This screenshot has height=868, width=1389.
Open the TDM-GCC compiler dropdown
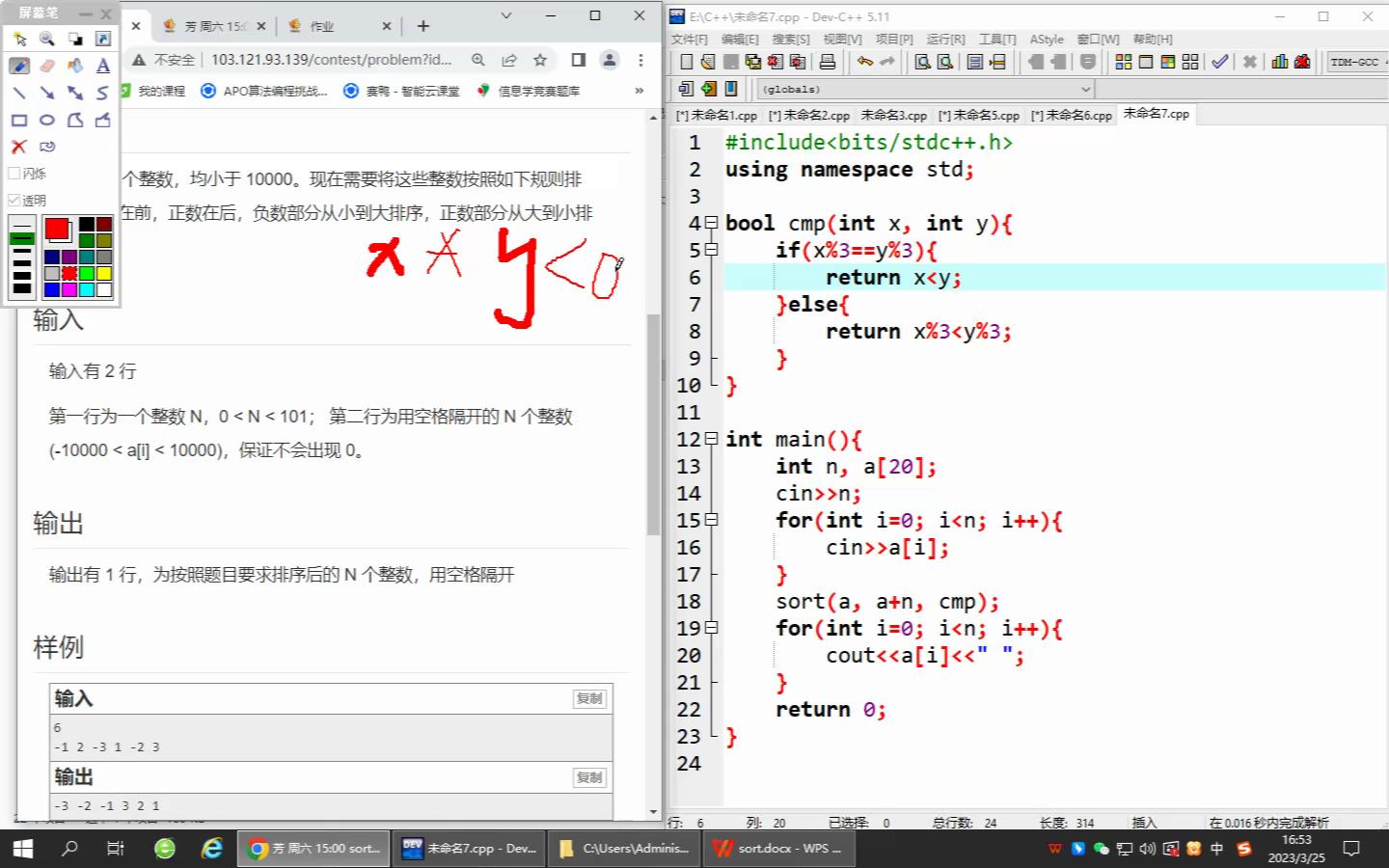[1358, 62]
